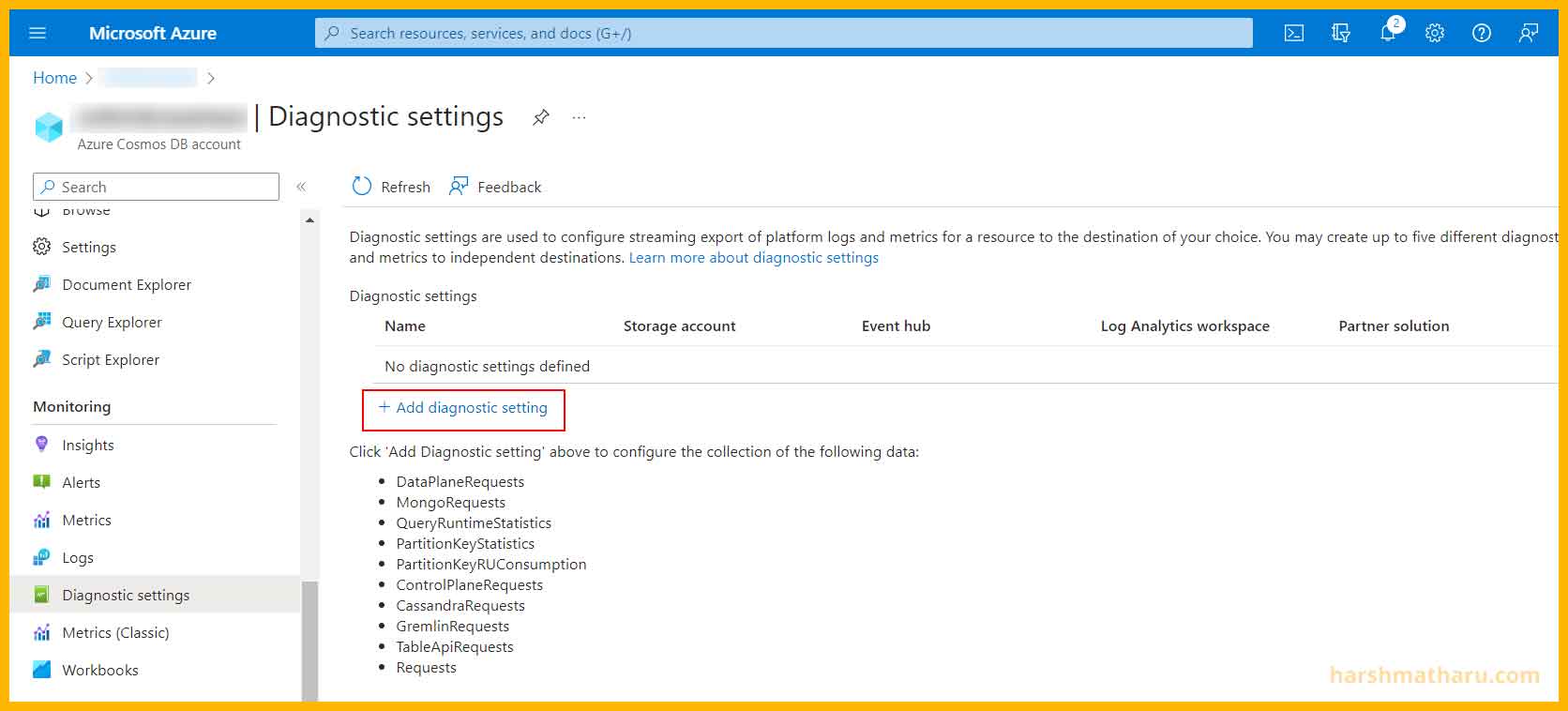Click the Diagnostic settings sidebar icon
This screenshot has width=1568, height=711.
coord(42,595)
